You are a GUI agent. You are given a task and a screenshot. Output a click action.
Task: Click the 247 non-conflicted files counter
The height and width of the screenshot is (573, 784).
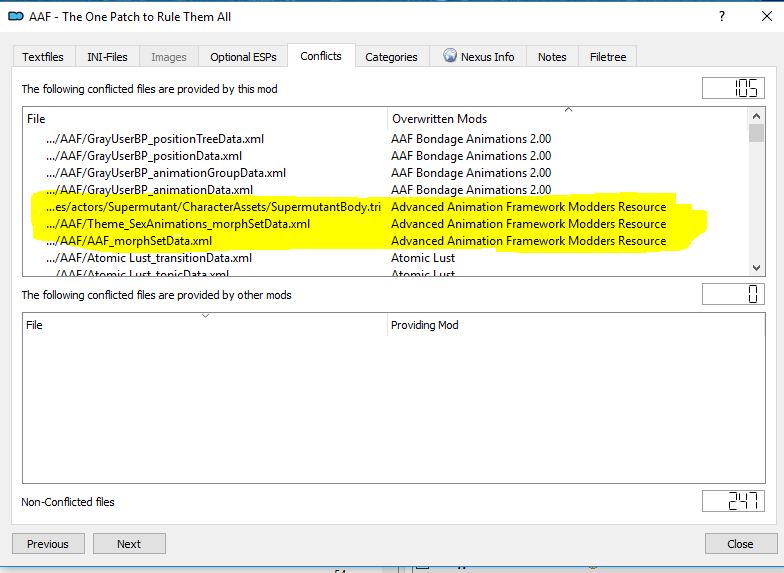pyautogui.click(x=733, y=500)
